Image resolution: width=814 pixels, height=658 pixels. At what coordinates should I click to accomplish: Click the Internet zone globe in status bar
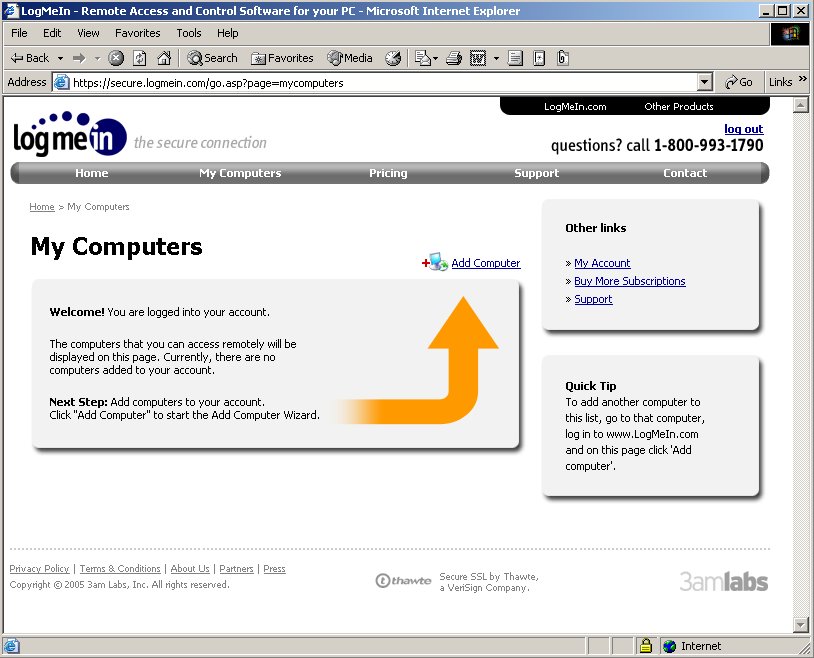click(670, 646)
